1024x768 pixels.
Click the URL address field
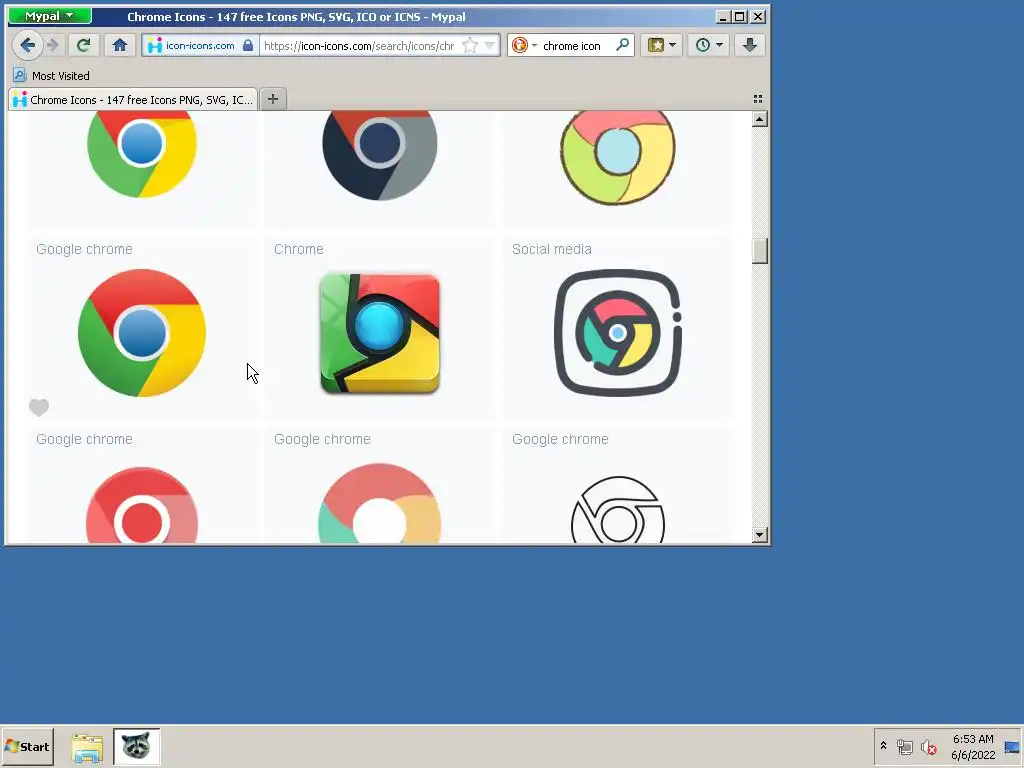click(359, 46)
